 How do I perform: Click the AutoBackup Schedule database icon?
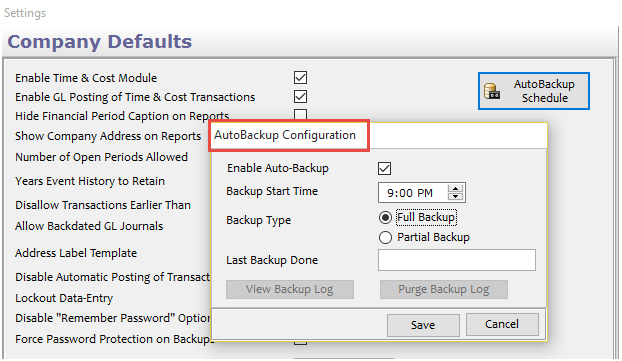pyautogui.click(x=492, y=91)
